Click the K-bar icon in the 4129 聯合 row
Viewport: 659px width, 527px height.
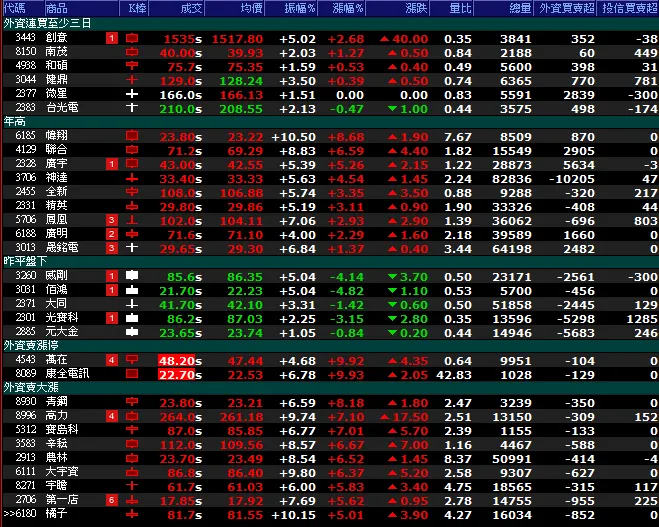pos(132,150)
